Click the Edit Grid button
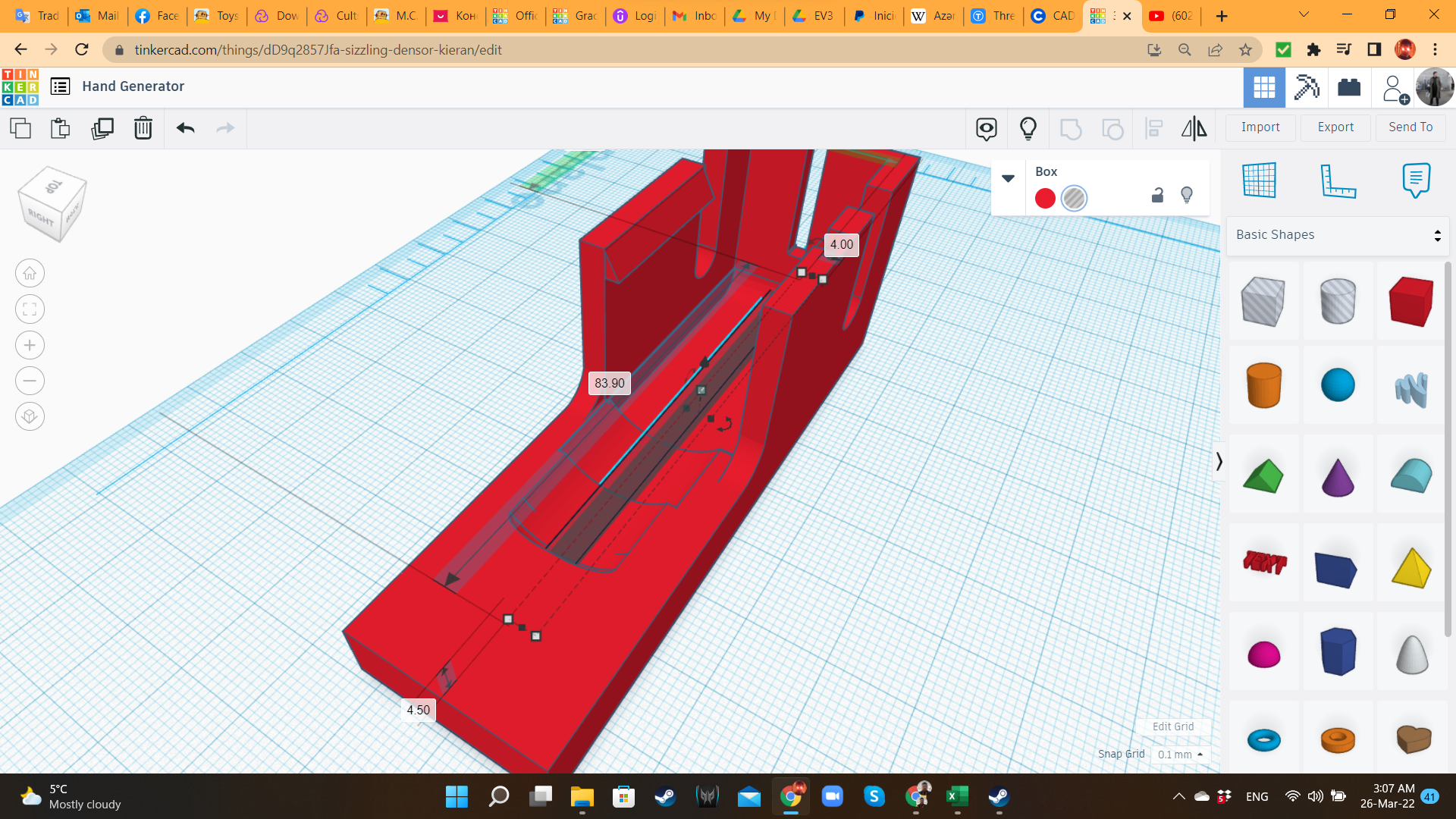The width and height of the screenshot is (1456, 819). 1172,726
